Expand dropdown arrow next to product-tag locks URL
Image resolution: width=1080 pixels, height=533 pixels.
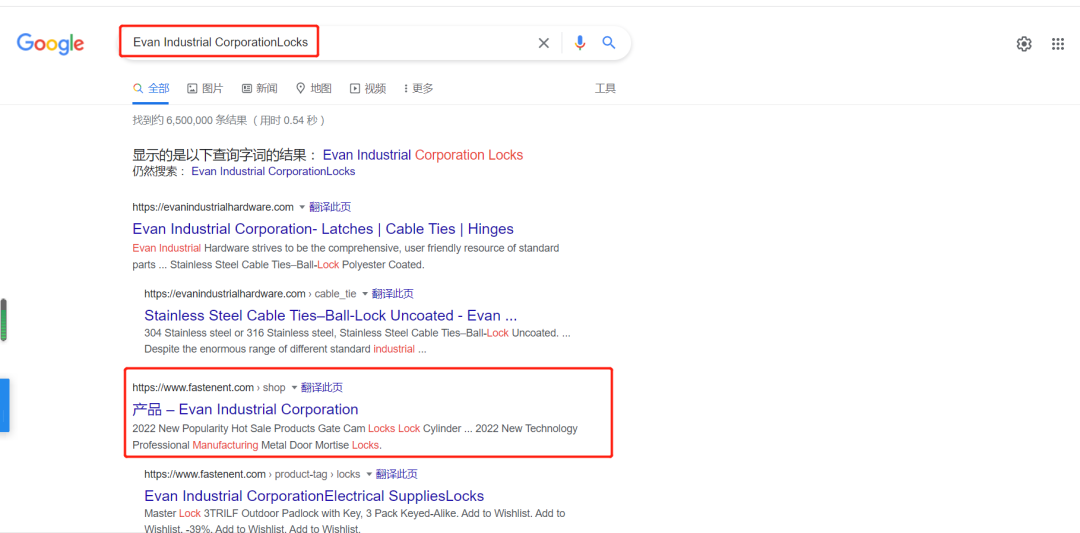pyautogui.click(x=368, y=474)
